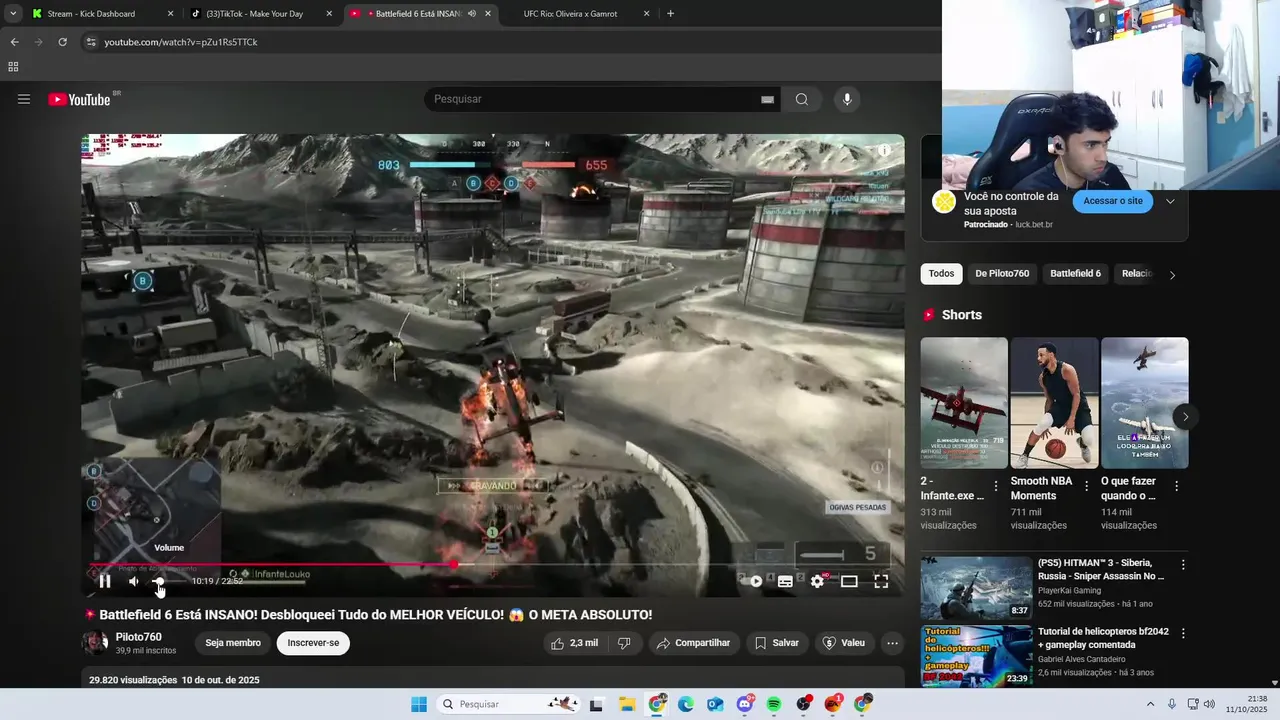Click the Inscrever-se button
This screenshot has width=1280, height=720.
(x=313, y=643)
